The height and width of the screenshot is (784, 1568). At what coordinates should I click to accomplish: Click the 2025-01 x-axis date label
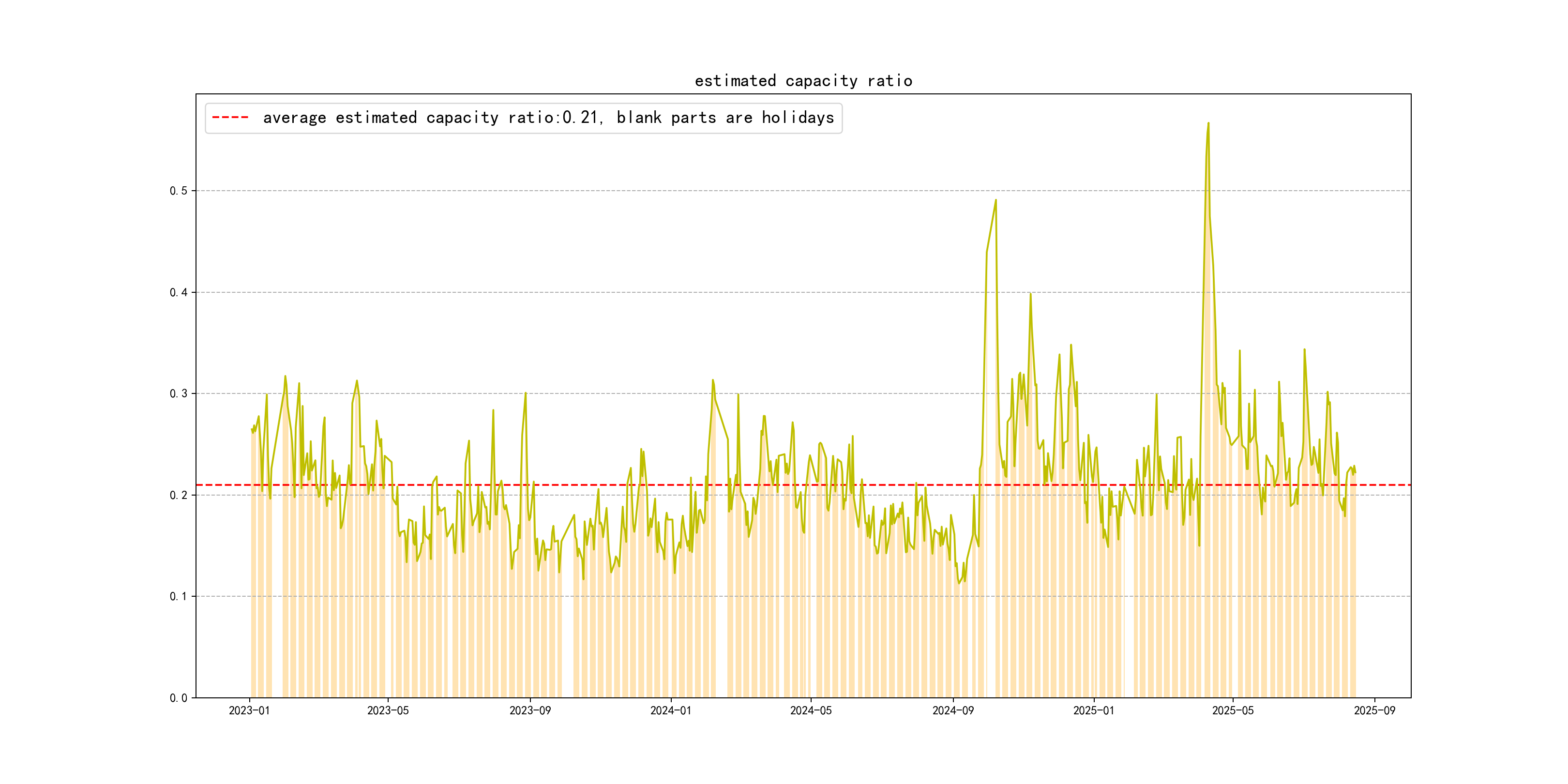1093,710
